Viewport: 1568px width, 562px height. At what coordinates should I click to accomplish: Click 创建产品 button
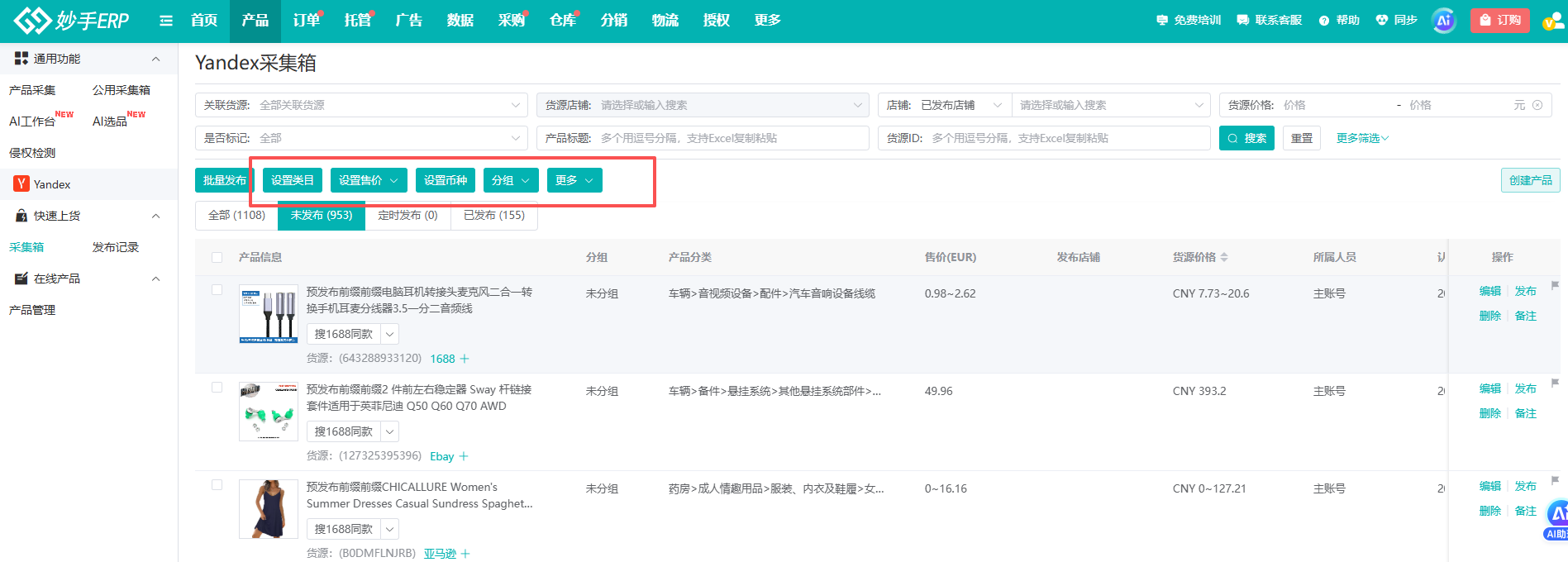tap(1531, 180)
